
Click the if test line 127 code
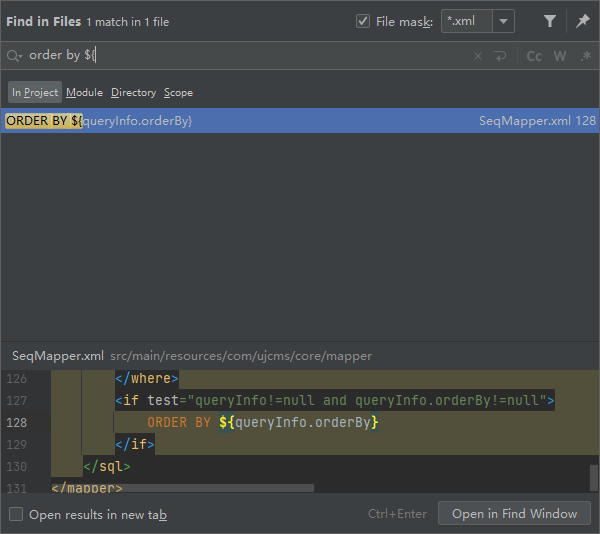click(334, 400)
